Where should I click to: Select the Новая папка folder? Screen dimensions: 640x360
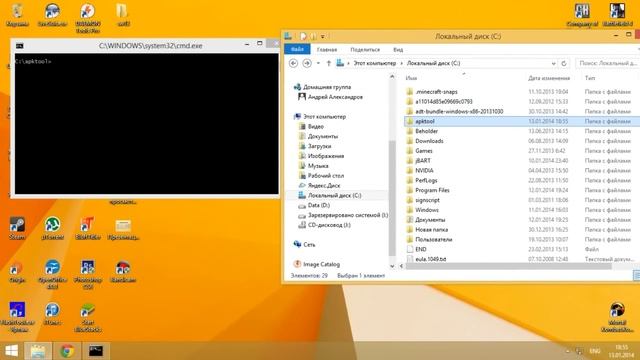[x=521, y=229]
